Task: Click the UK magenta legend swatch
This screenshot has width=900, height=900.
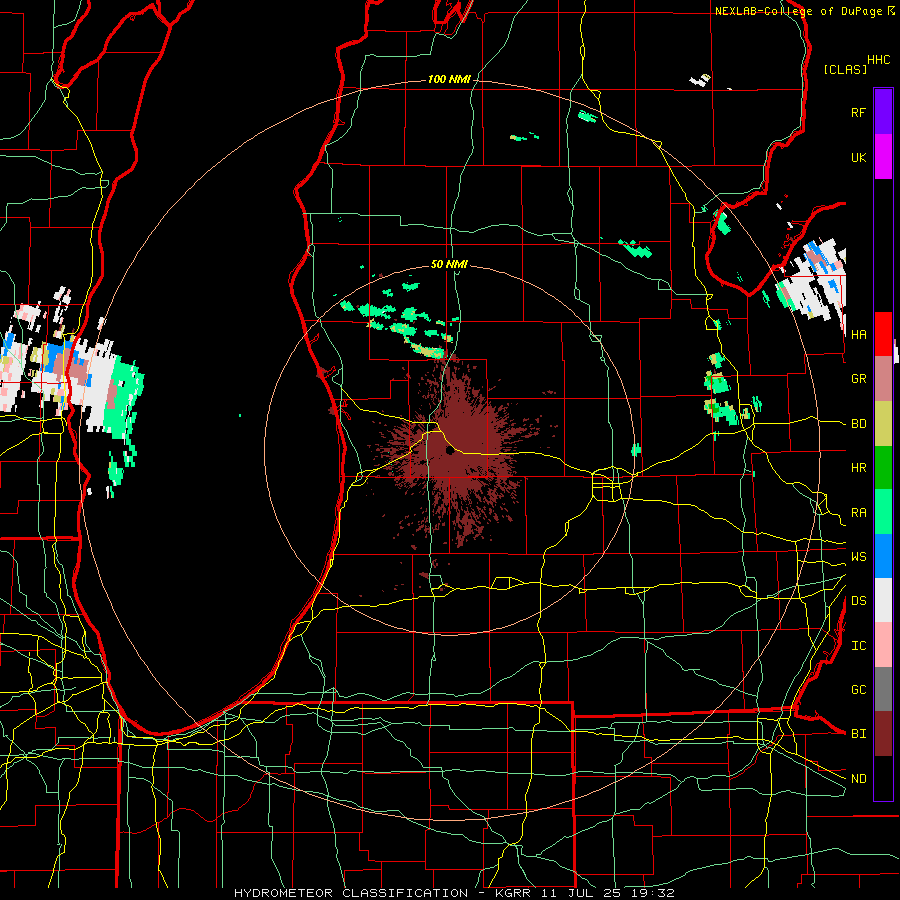Action: click(883, 157)
